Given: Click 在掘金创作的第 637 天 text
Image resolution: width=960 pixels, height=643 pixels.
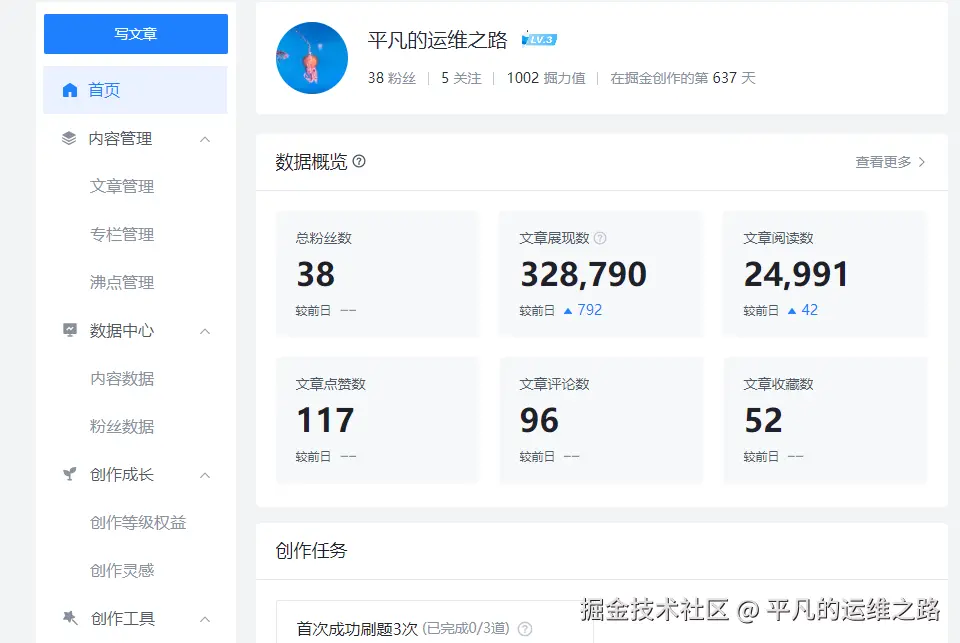Looking at the screenshot, I should (x=683, y=78).
